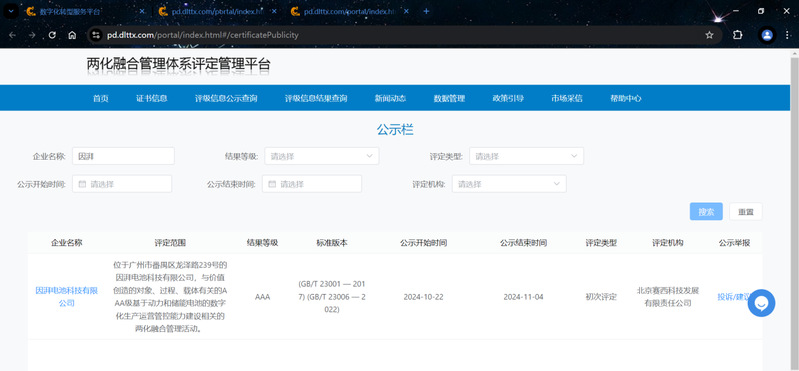Click the 重置 button
The width and height of the screenshot is (799, 371).
[x=746, y=211]
